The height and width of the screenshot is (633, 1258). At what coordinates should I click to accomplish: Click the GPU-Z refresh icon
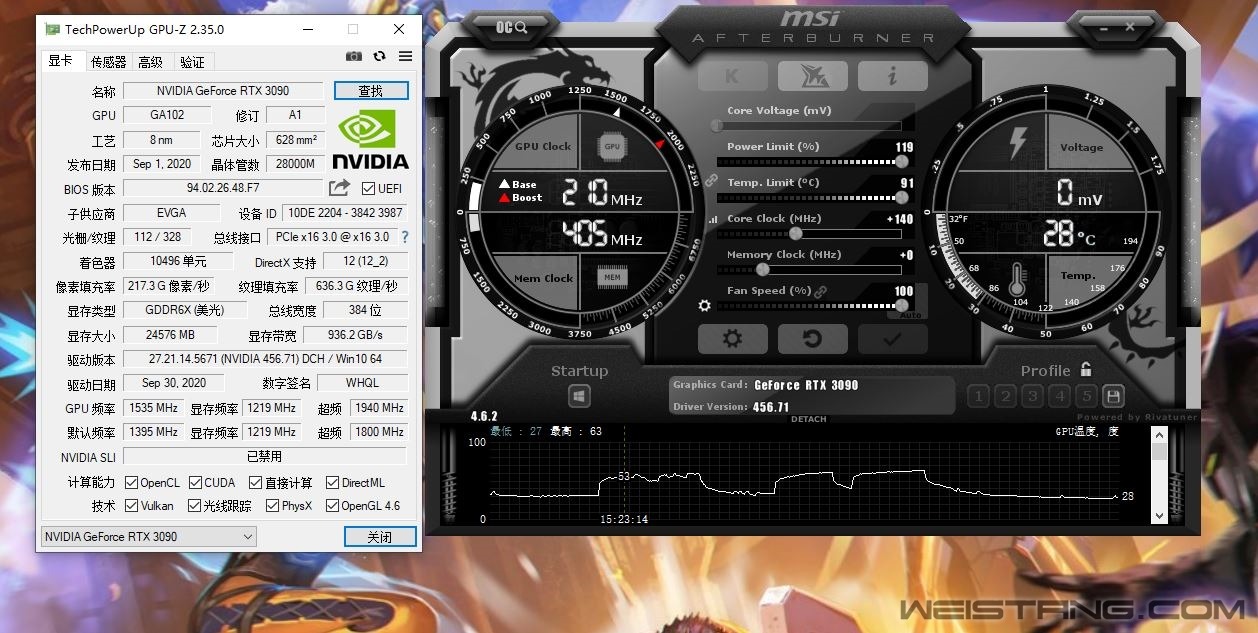pyautogui.click(x=379, y=57)
